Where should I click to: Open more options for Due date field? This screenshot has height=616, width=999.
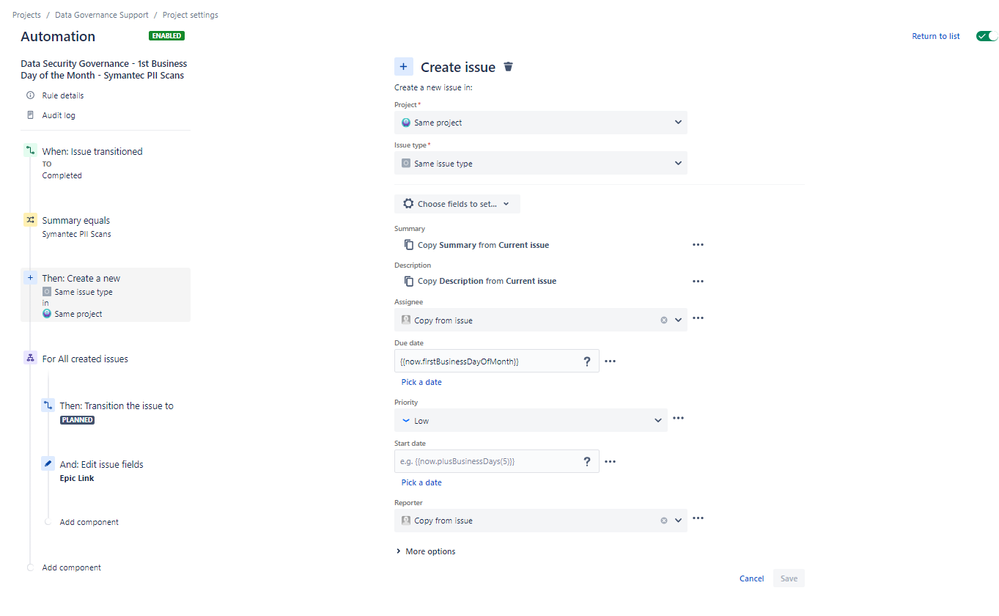[x=610, y=361]
